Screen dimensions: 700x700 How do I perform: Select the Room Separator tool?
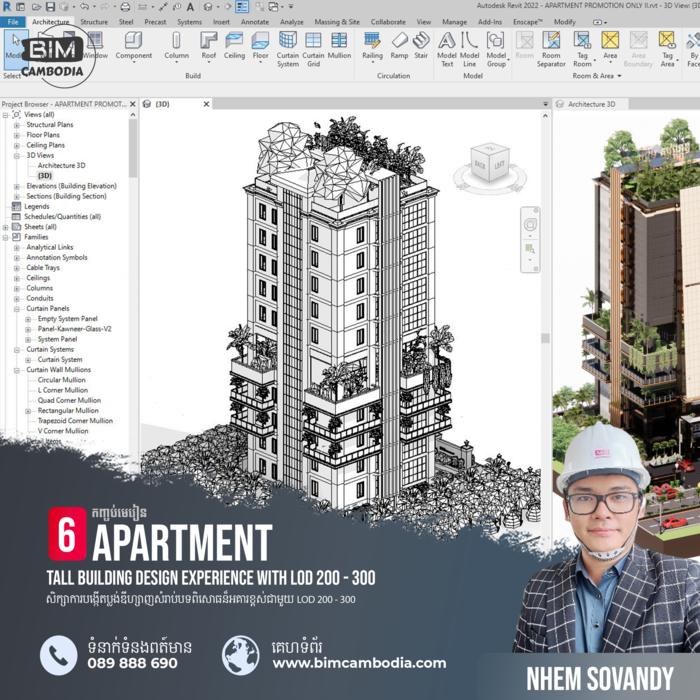click(x=551, y=49)
